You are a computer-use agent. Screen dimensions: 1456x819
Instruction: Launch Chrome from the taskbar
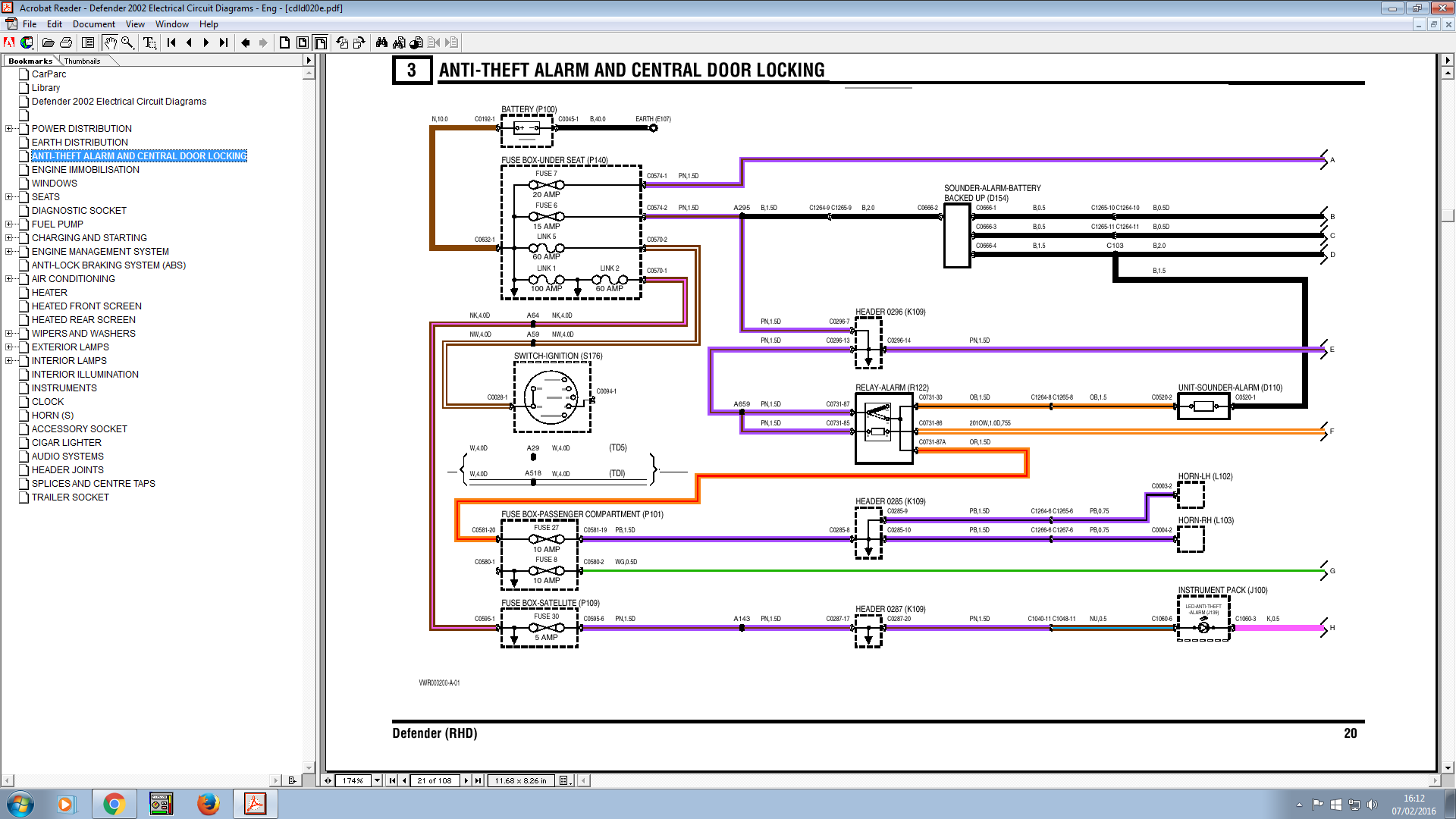[x=114, y=804]
